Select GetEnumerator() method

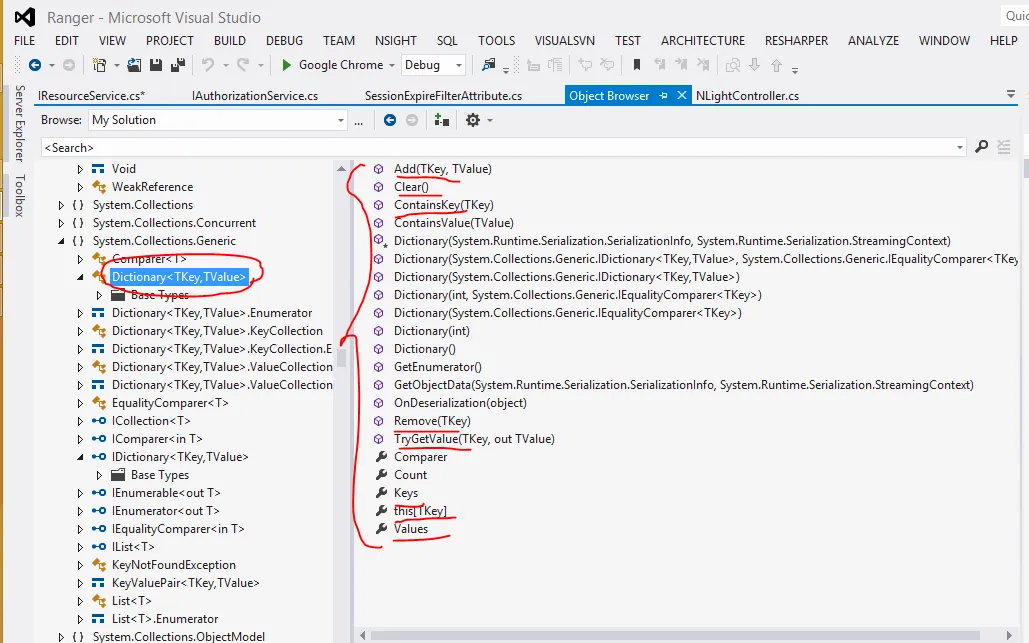[x=438, y=367]
